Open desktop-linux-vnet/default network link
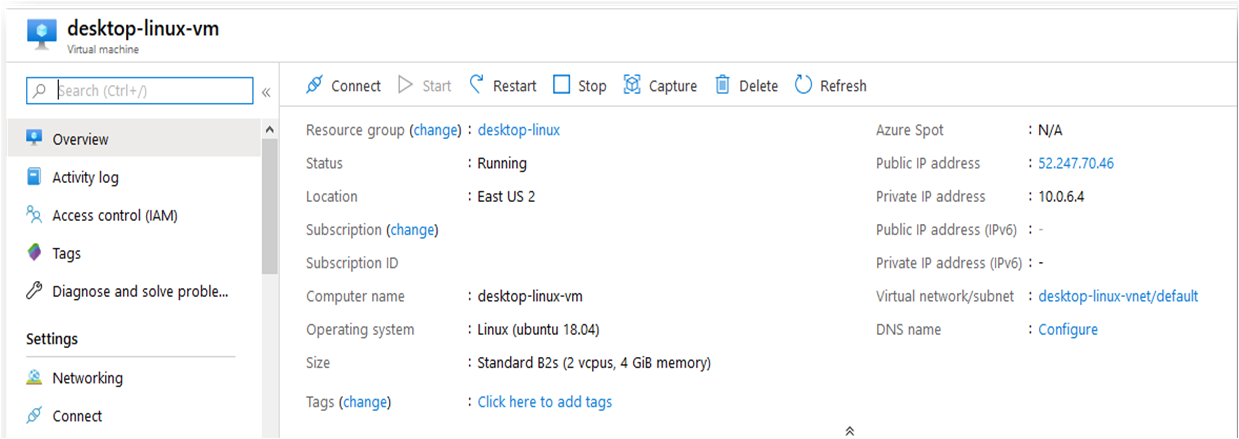The height and width of the screenshot is (439, 1239). [x=1118, y=296]
